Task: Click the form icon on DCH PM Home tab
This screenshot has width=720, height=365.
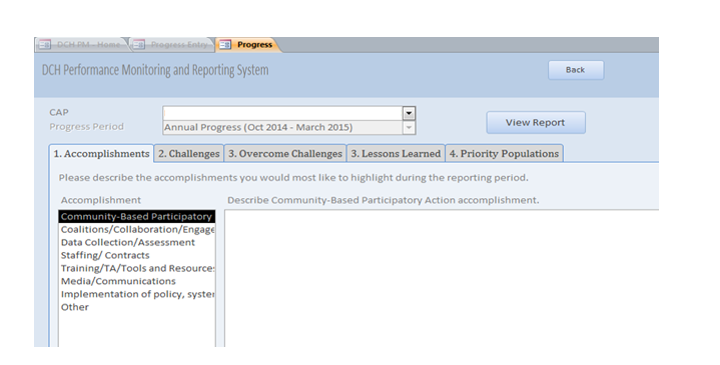Action: (x=45, y=45)
